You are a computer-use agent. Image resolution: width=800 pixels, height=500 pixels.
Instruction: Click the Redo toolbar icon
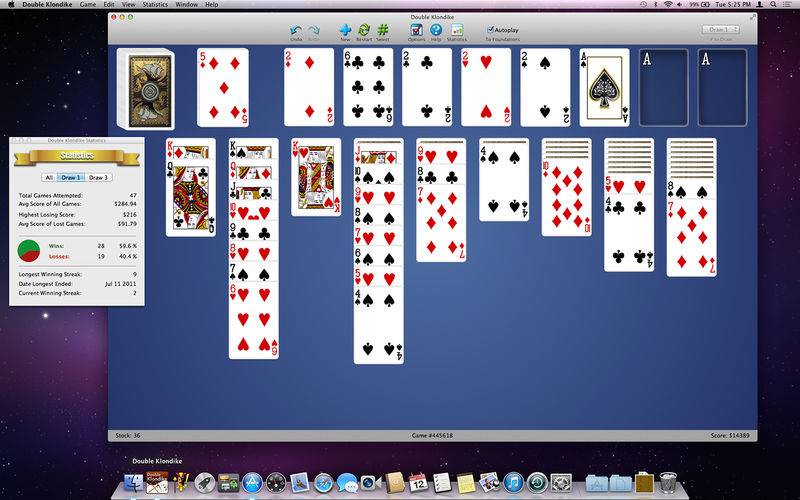coord(314,30)
